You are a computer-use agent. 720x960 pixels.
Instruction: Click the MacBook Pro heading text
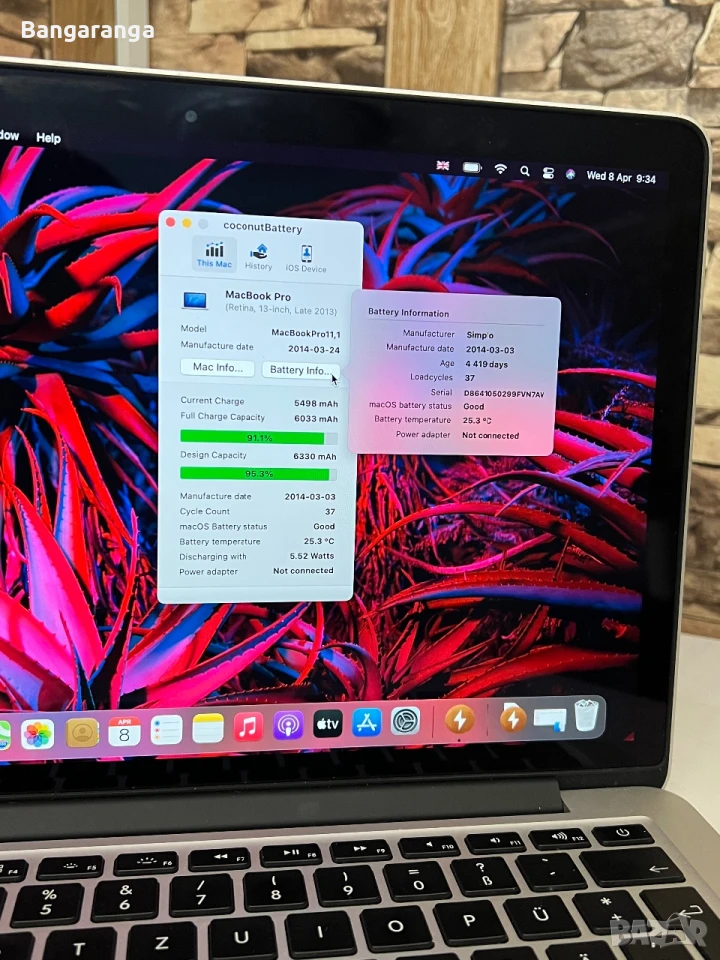[258, 296]
